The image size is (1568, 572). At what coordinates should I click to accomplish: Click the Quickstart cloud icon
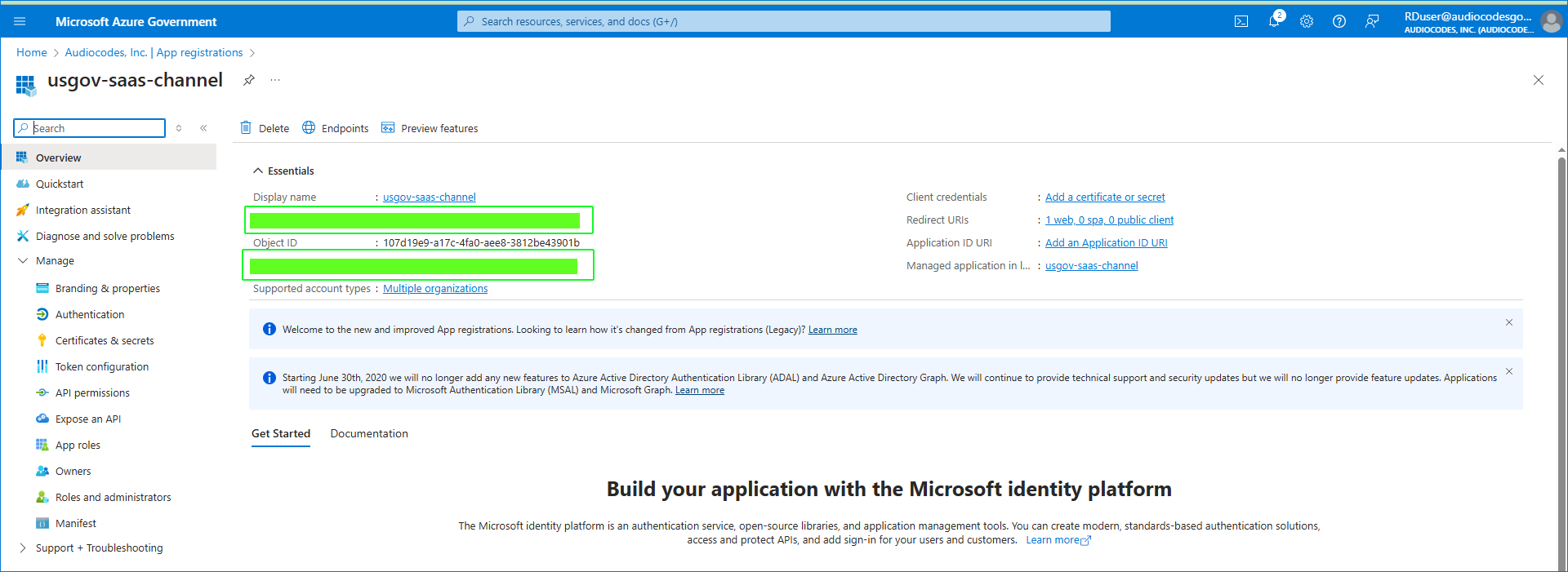[23, 184]
